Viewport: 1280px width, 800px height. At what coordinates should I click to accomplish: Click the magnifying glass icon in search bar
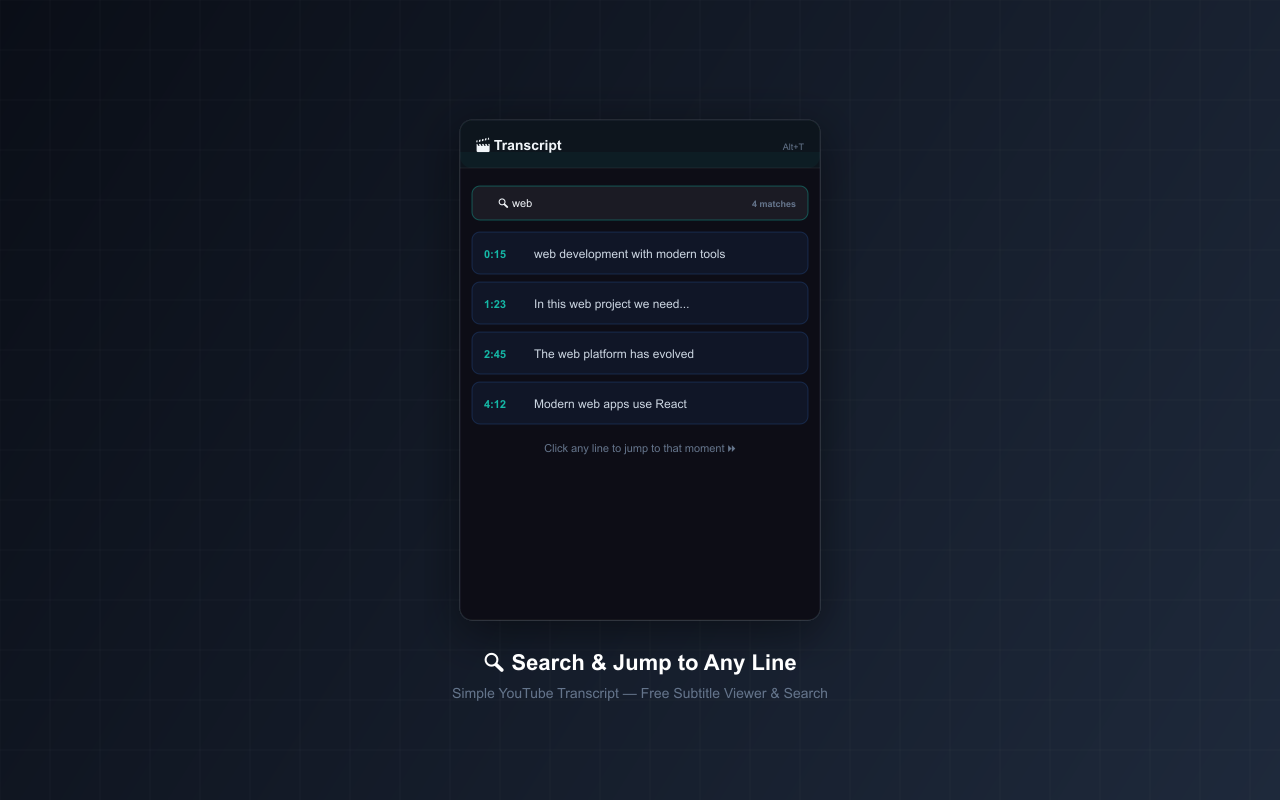point(503,203)
